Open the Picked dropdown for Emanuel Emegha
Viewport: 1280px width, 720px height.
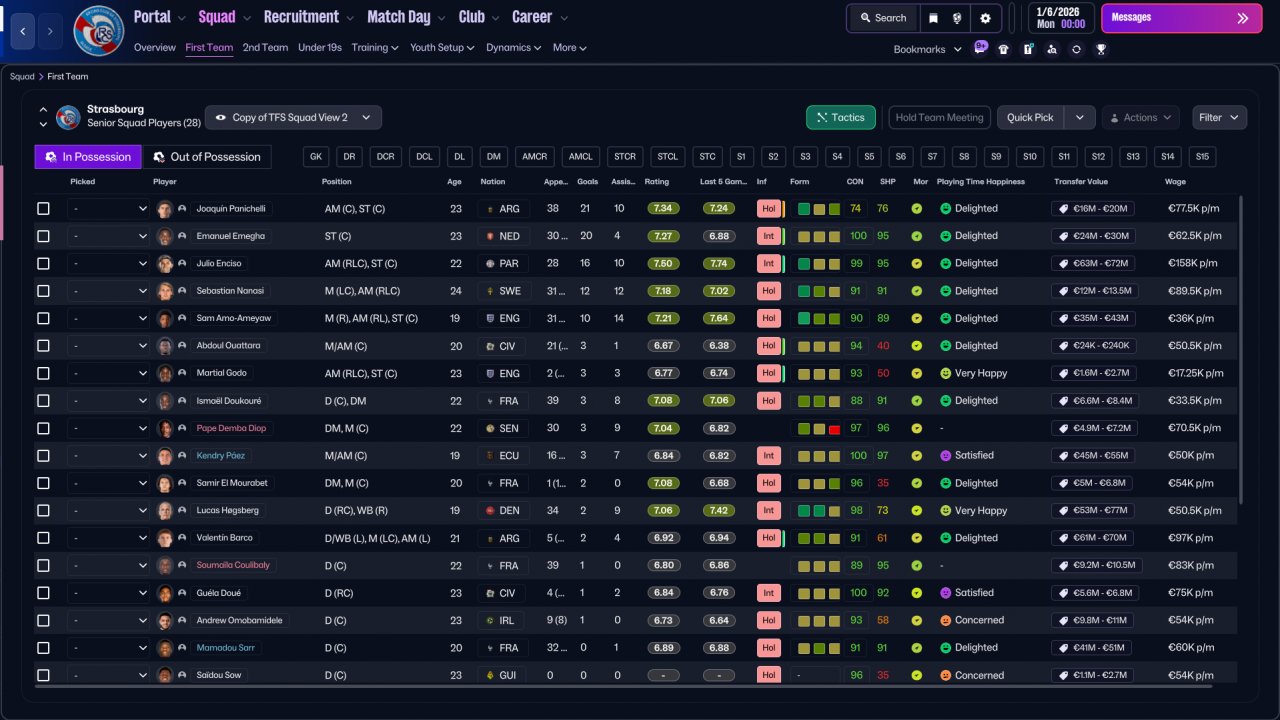[x=108, y=236]
